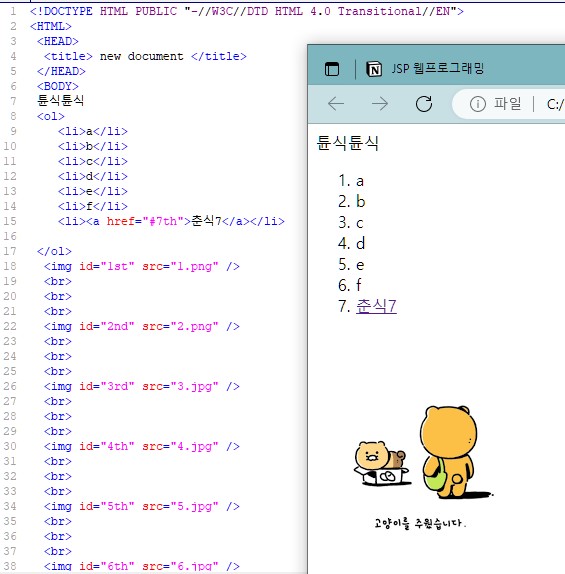
Task: Click the 튠식튠식 text in the code editor
Action: coord(60,101)
